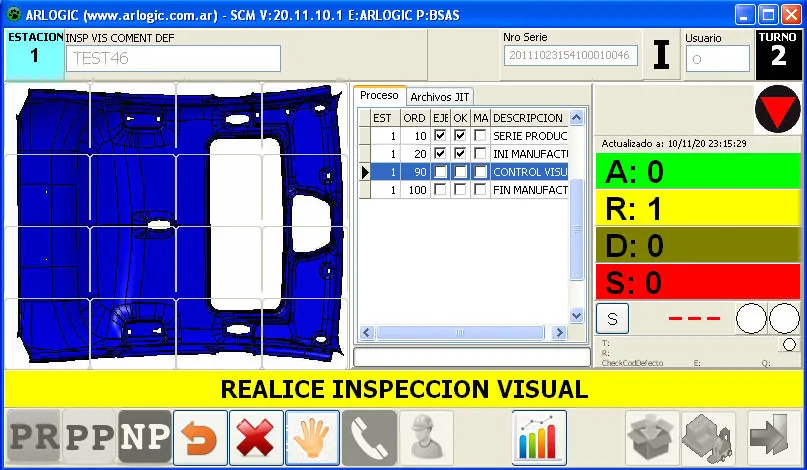This screenshot has height=470, width=807.
Task: Check OK box for CONTROL VISU row
Action: point(461,171)
